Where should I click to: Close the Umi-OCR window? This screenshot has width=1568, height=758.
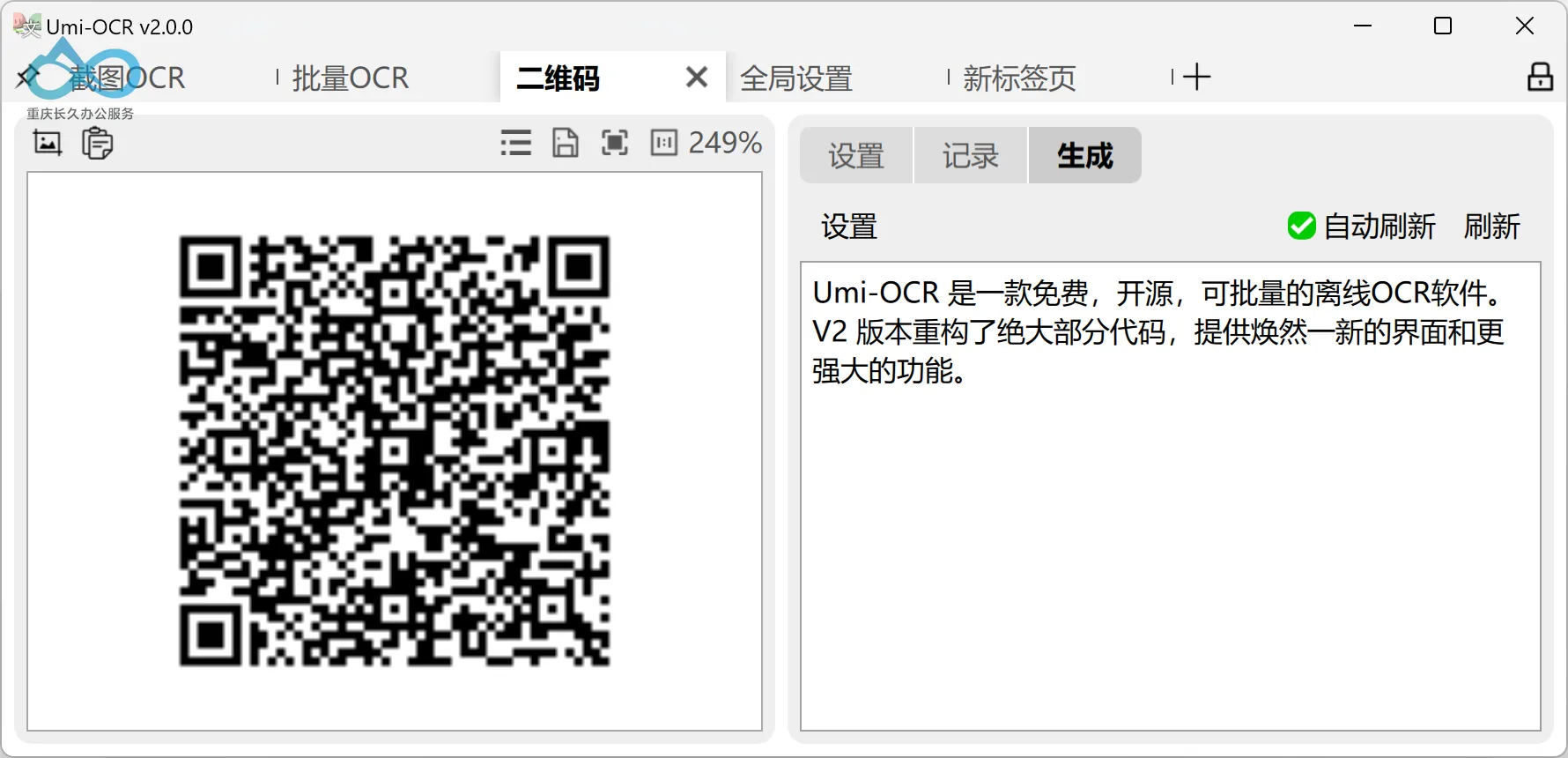coord(1525,26)
